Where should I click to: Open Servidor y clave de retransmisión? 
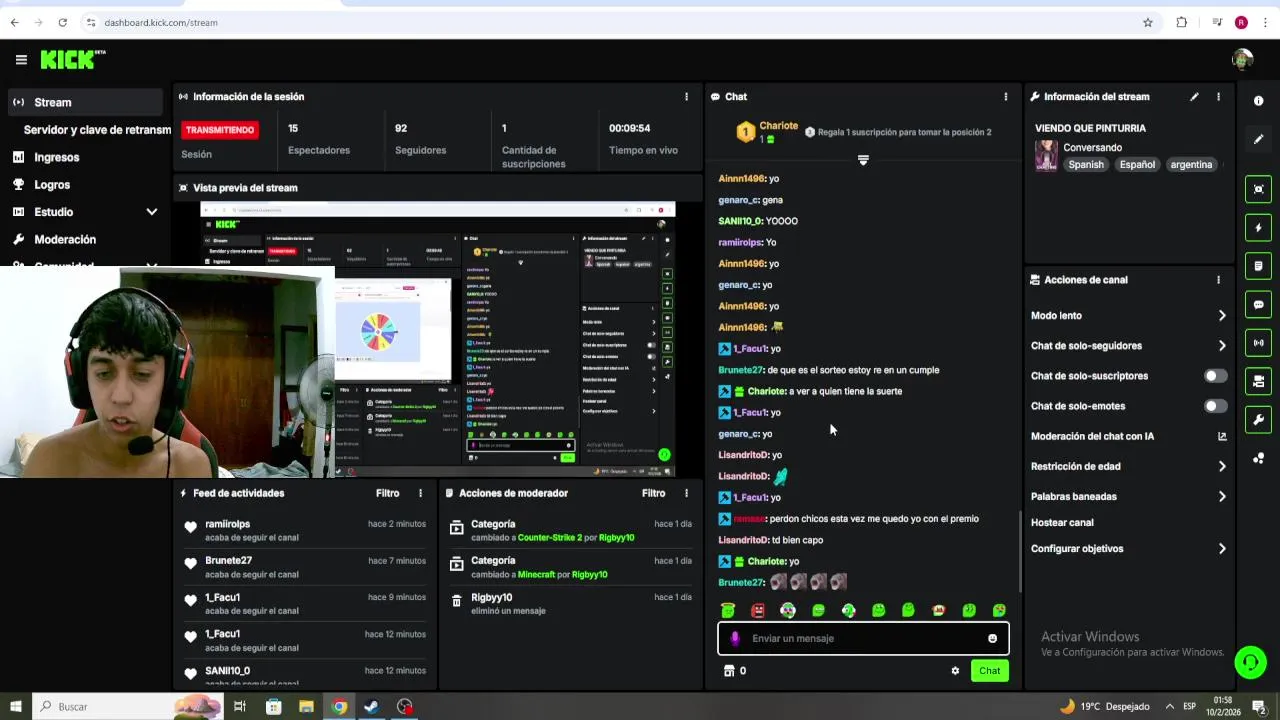pyautogui.click(x=97, y=130)
